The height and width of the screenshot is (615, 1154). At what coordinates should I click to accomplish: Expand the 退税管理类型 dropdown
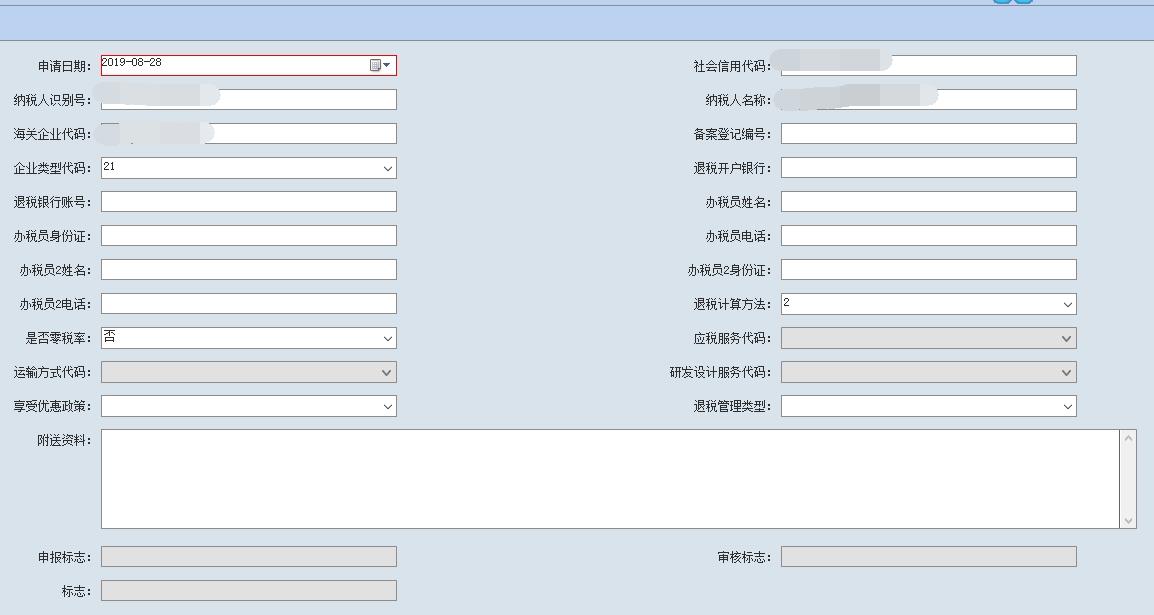(1068, 406)
